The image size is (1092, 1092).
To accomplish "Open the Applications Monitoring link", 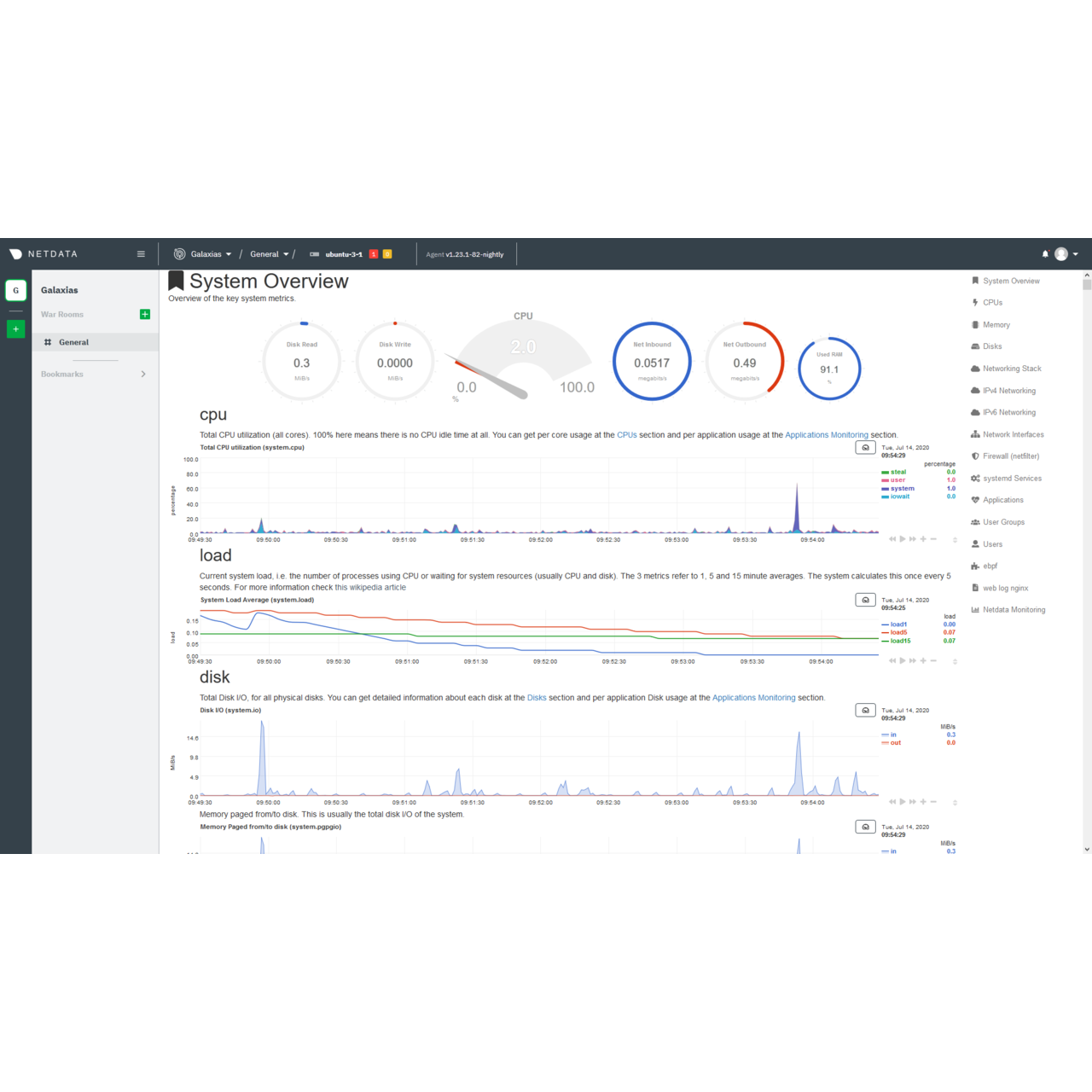I will click(x=826, y=434).
